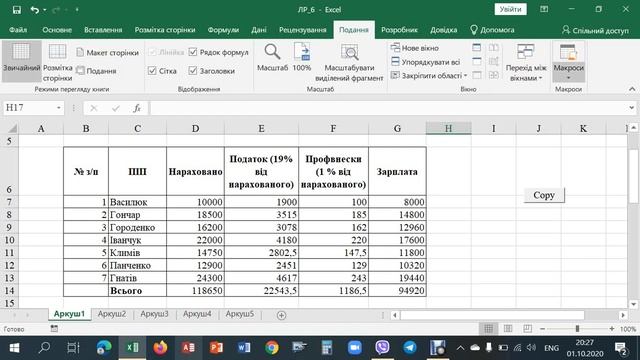640x360 pixels.
Task: Switch to sheet Аркуш3
Action: (x=154, y=314)
